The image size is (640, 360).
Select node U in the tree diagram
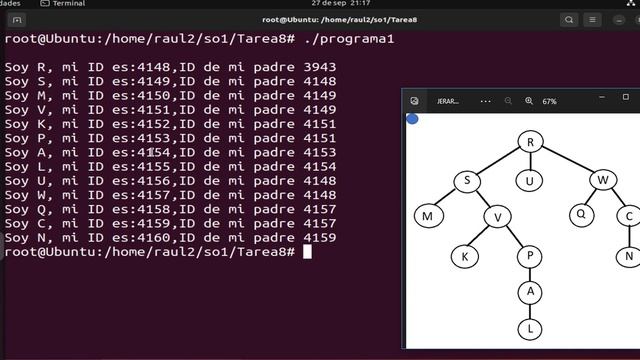(x=529, y=181)
